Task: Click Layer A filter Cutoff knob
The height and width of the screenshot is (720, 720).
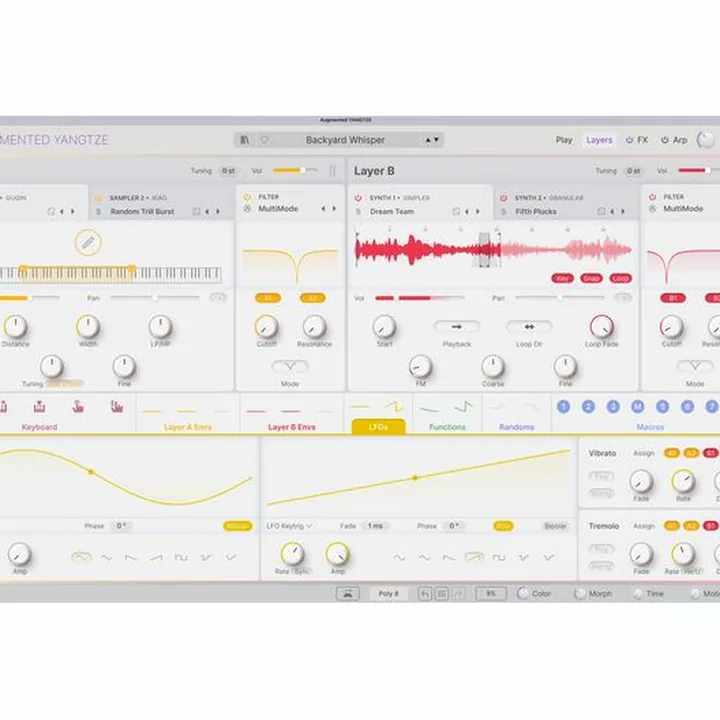Action: tap(266, 327)
